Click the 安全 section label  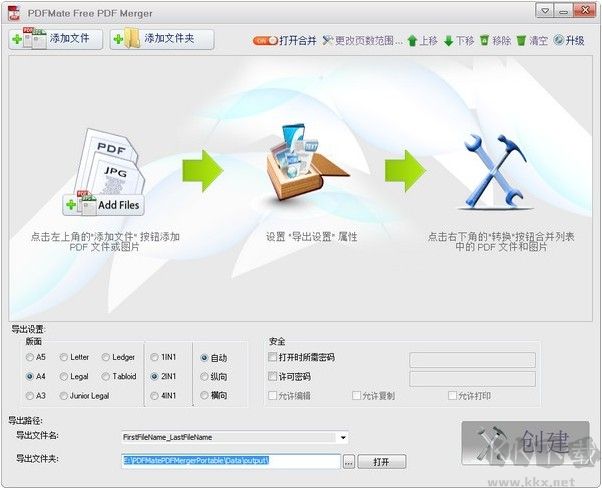tap(277, 341)
